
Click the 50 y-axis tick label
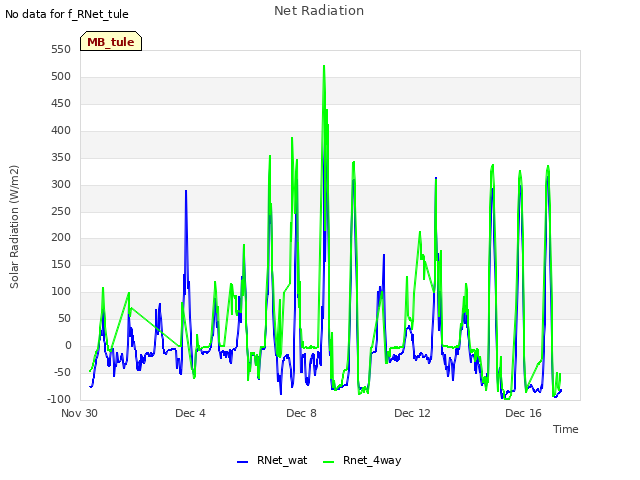point(64,318)
